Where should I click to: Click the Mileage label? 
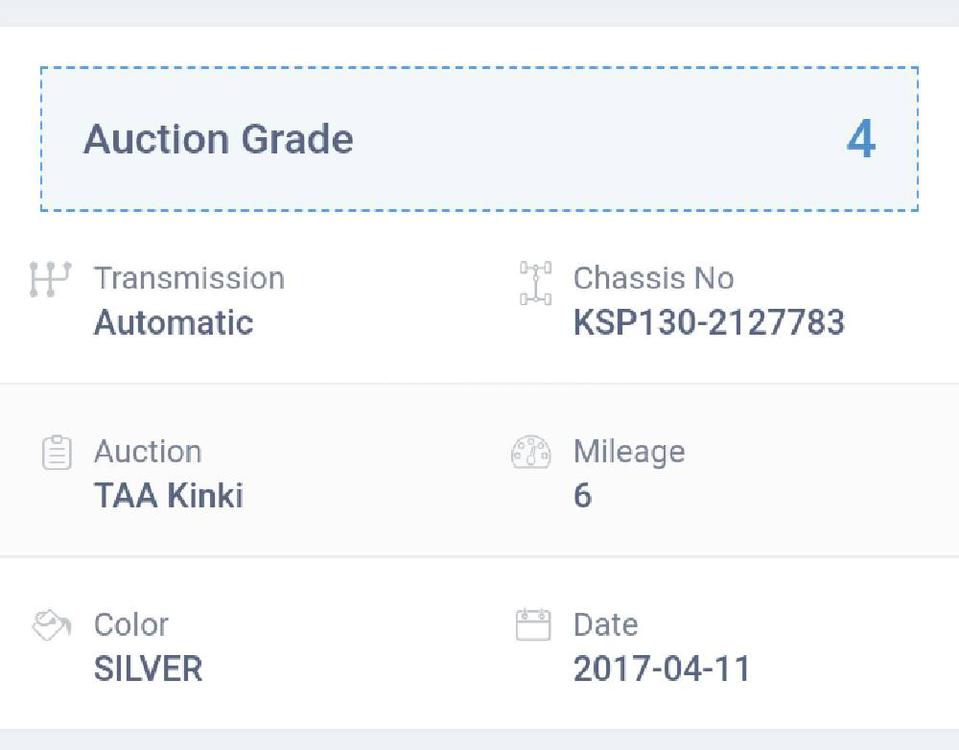tap(629, 452)
